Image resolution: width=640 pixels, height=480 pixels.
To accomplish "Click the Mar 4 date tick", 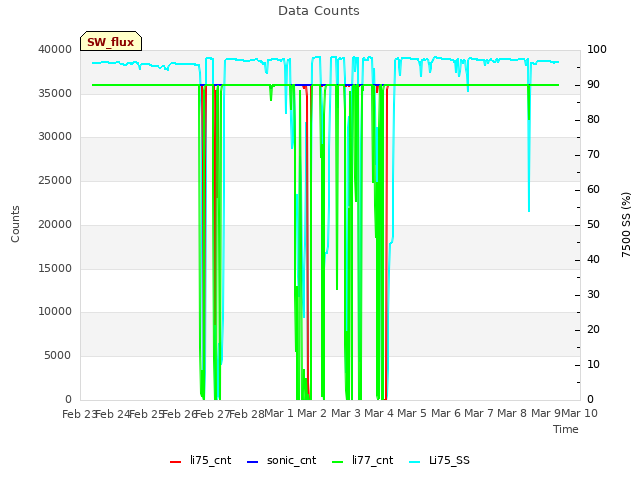I will (x=379, y=413).
